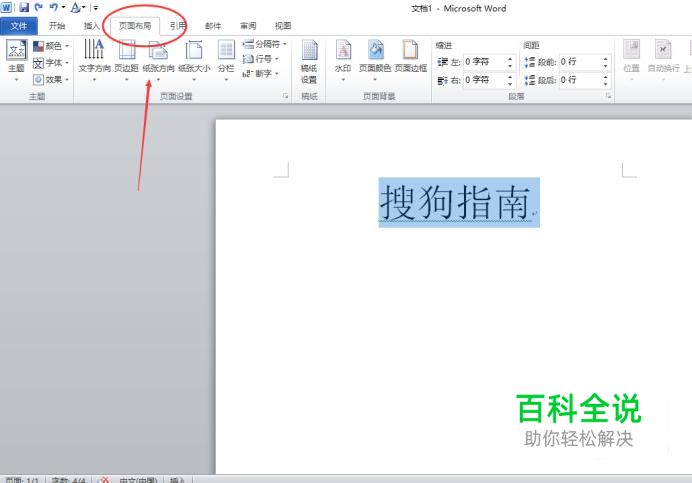Click the text style A icon in quick access
This screenshot has height=483, width=692.
(x=75, y=7)
